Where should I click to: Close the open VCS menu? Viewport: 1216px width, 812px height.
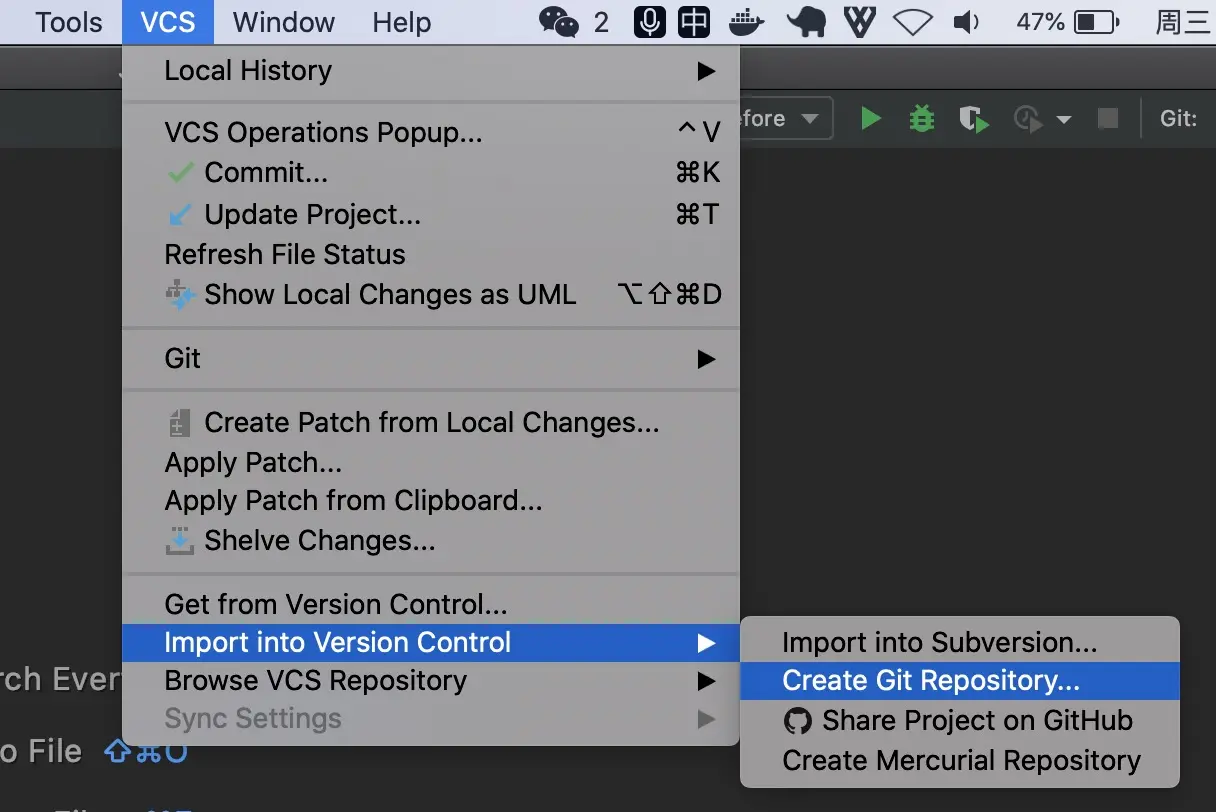pos(168,22)
